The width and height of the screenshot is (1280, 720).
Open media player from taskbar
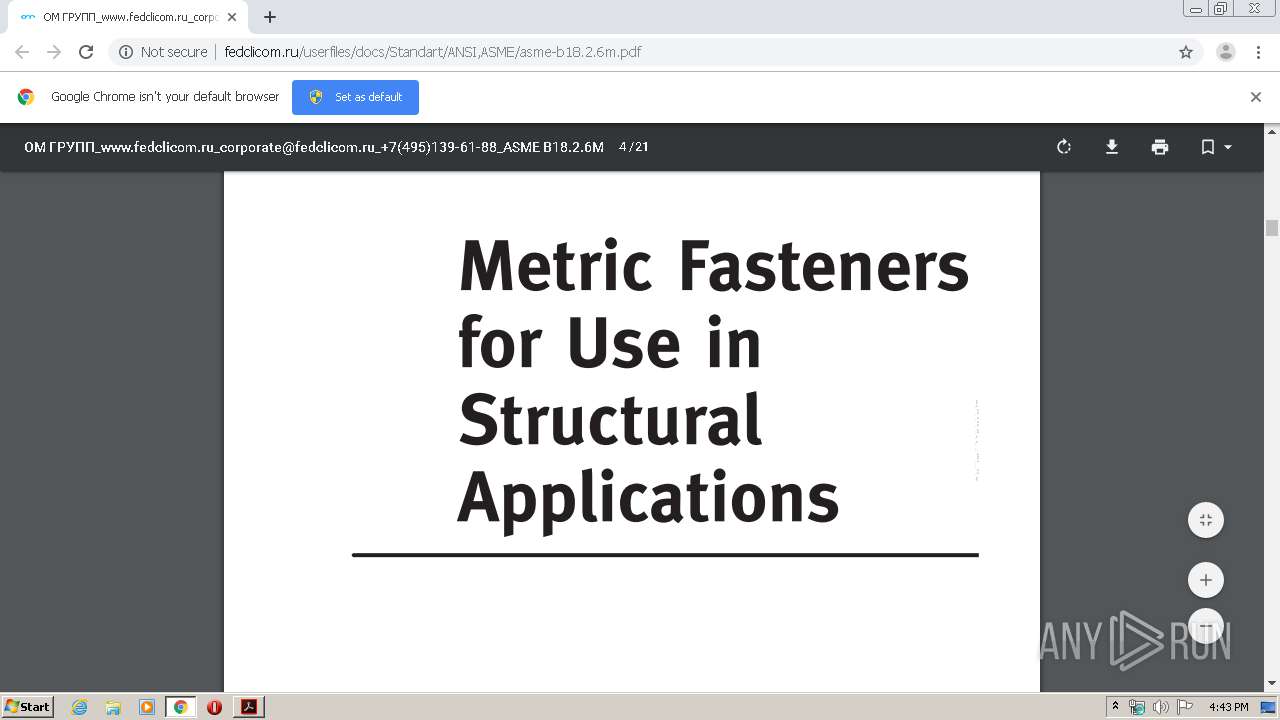click(147, 707)
